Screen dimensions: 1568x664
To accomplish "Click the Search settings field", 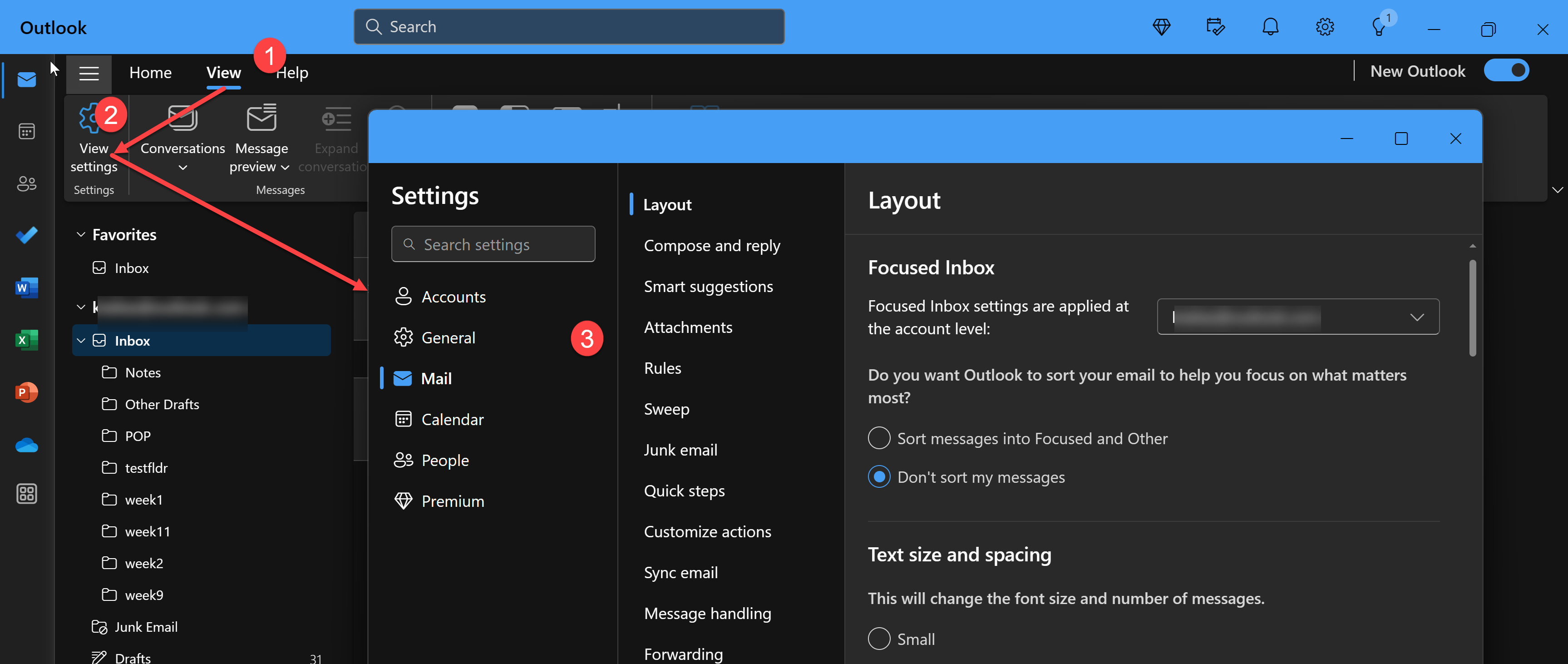I will click(493, 244).
